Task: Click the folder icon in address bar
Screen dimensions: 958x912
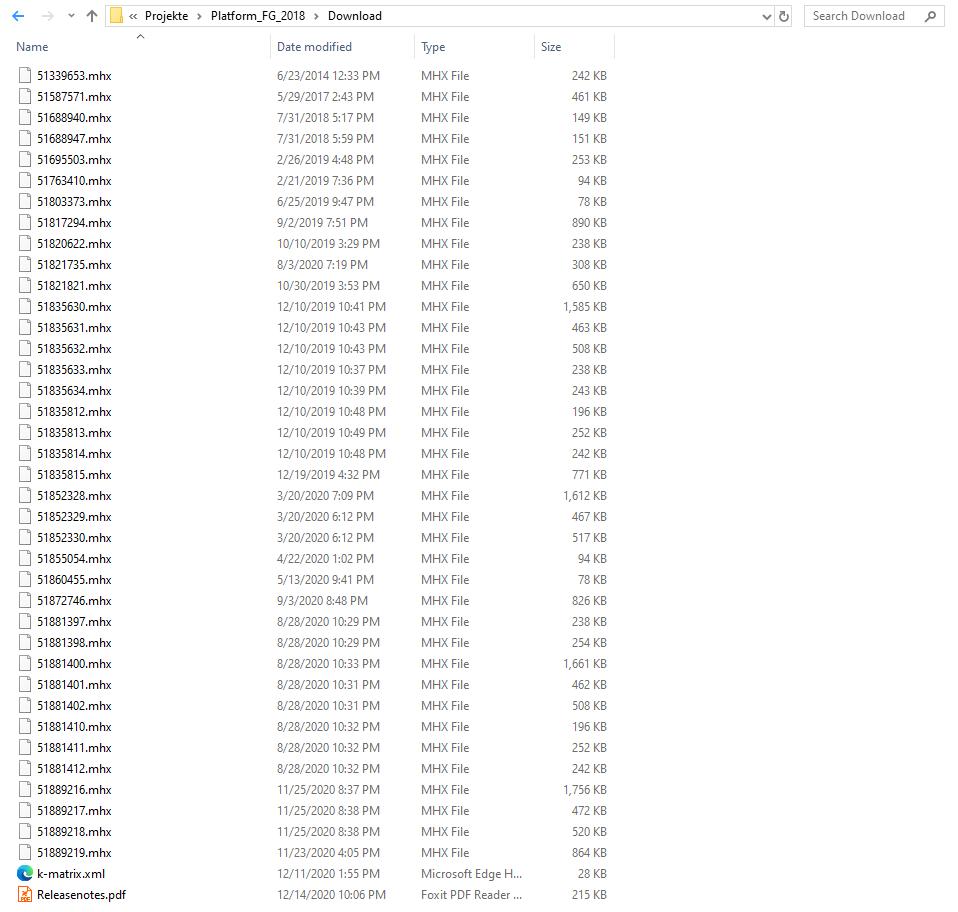Action: tap(116, 16)
